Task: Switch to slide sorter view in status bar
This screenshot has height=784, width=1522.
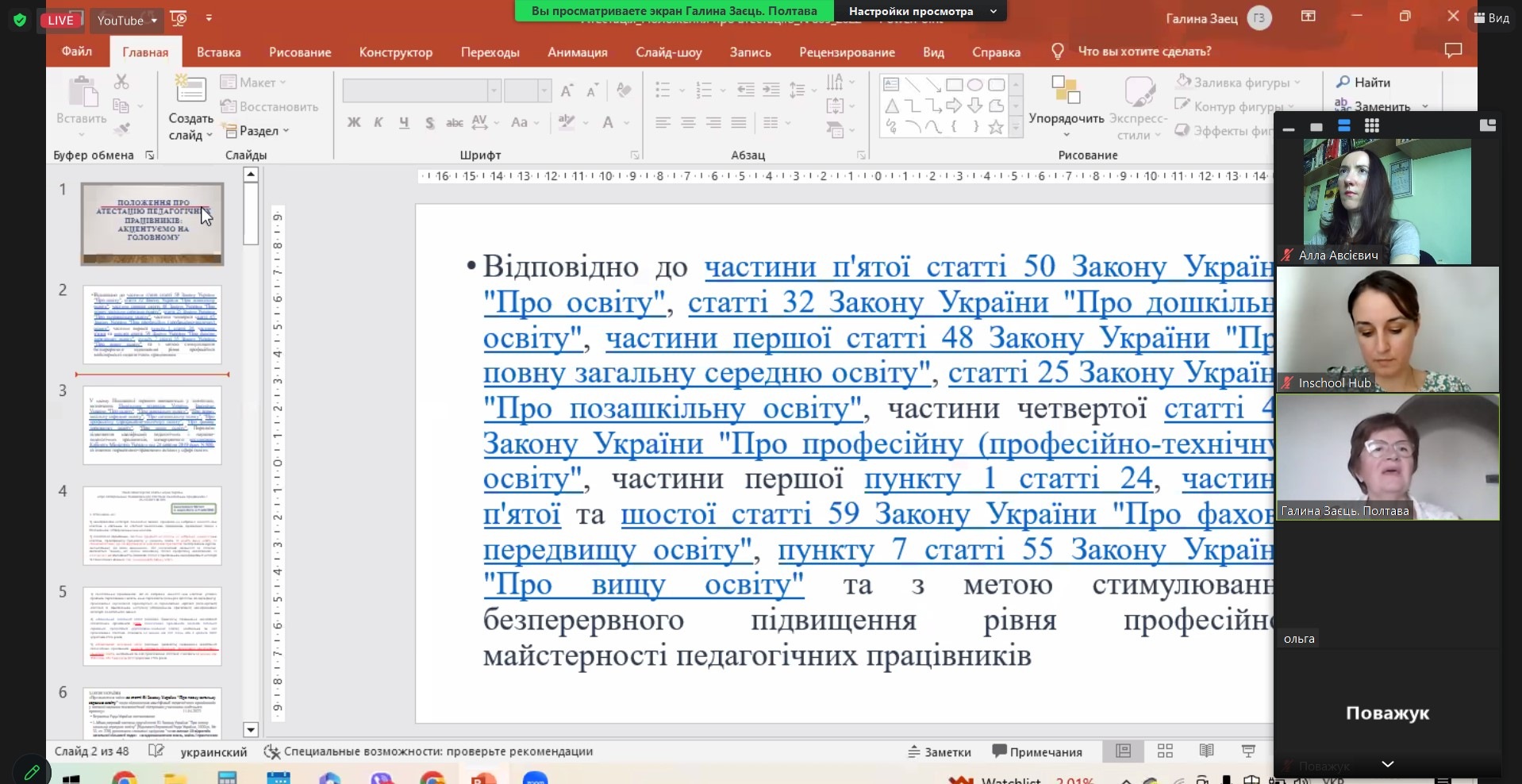Action: tap(1165, 751)
